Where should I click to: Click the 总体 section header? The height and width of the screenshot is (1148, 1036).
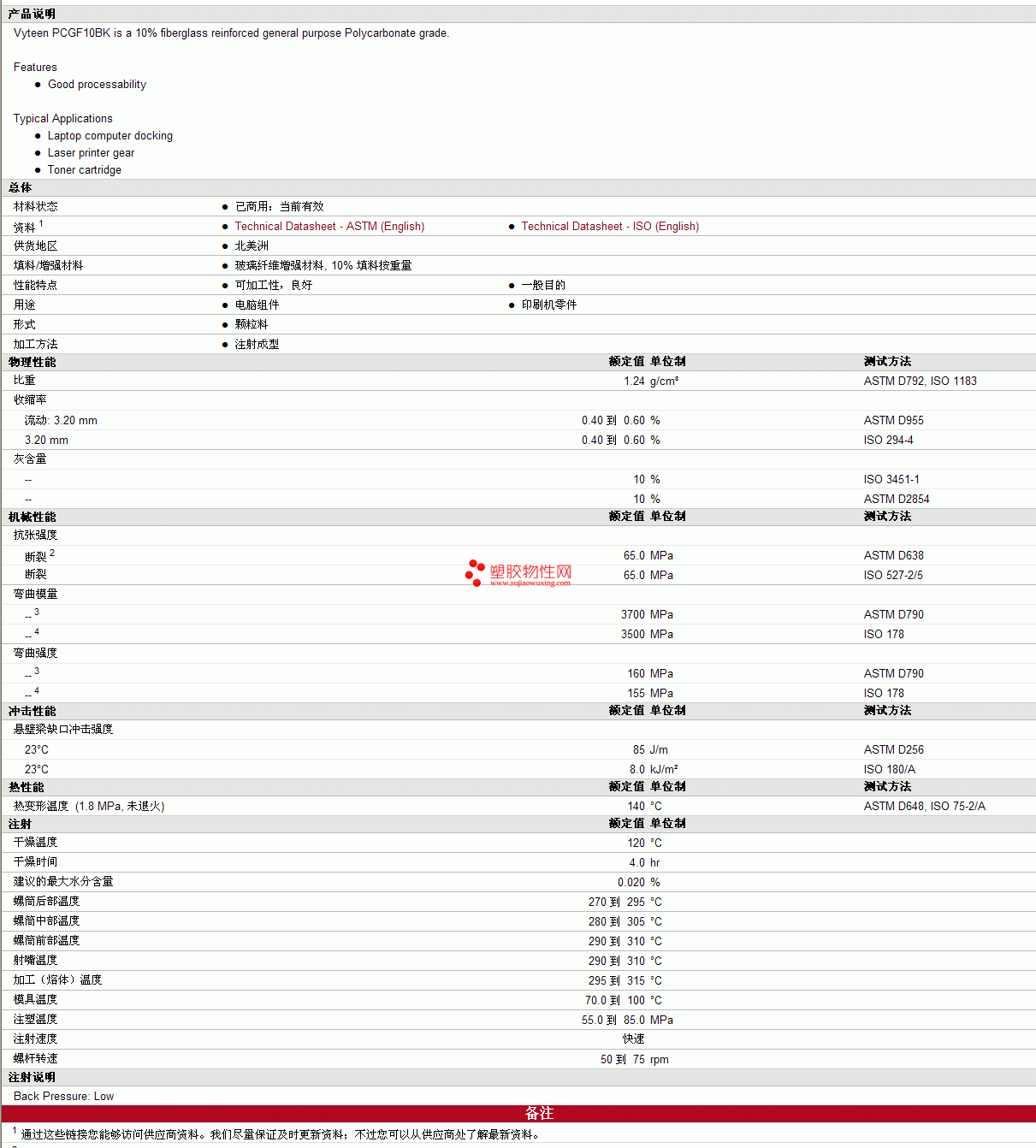20,187
